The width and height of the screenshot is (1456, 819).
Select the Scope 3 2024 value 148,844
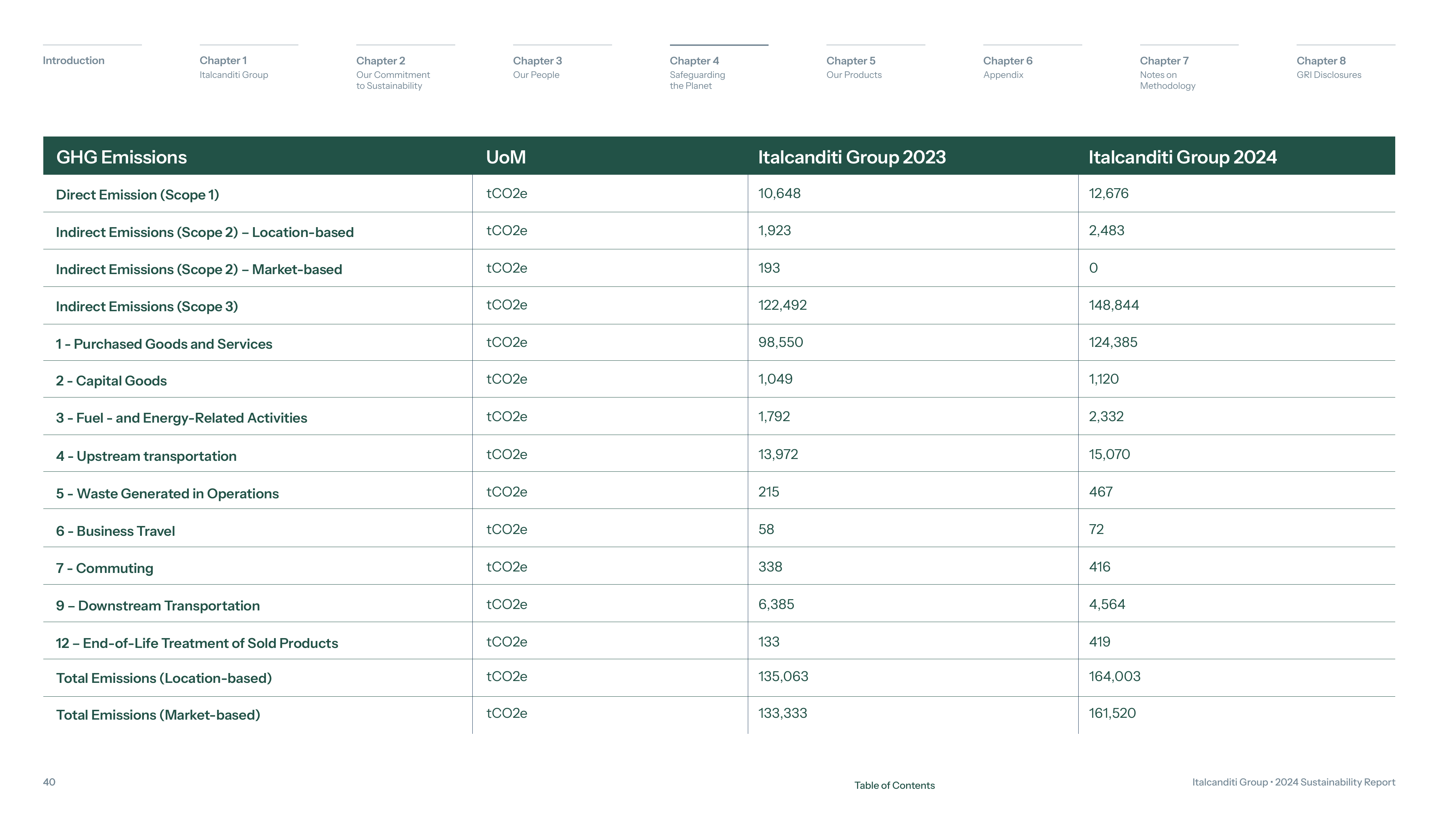click(x=1114, y=305)
